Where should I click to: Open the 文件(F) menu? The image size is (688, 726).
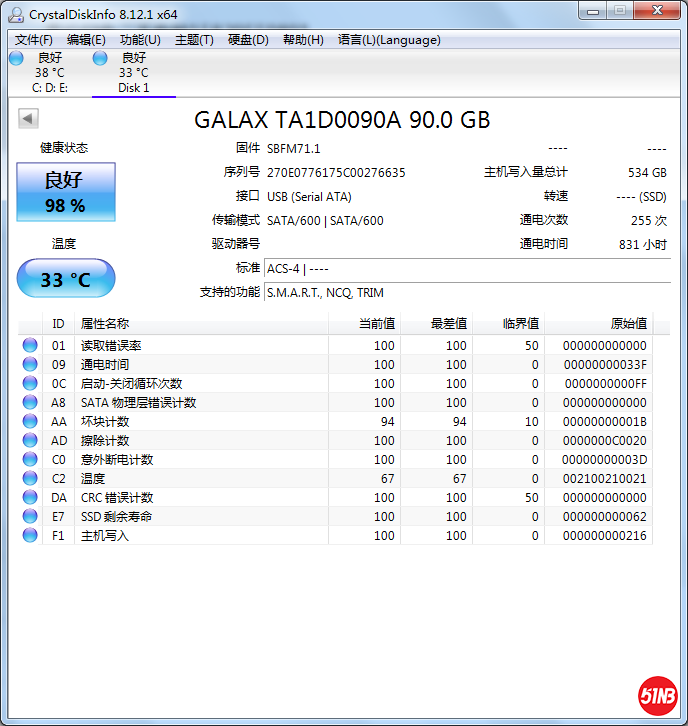pos(34,40)
